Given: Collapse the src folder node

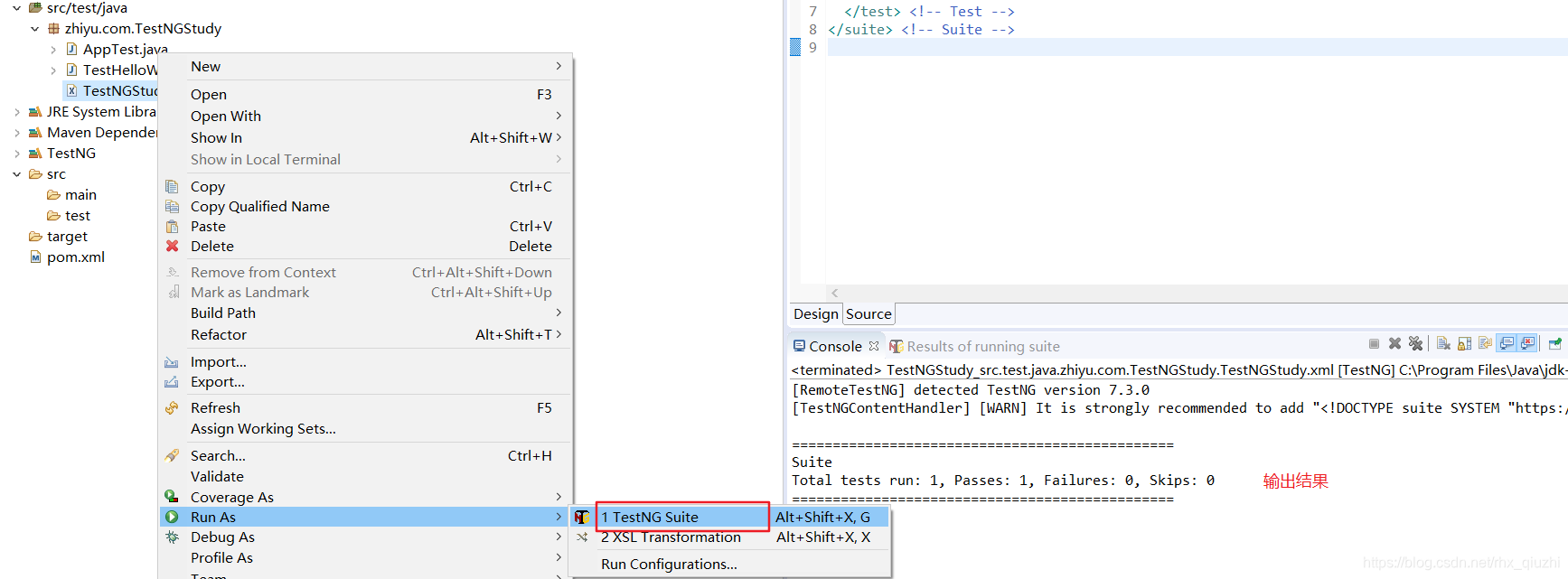Looking at the screenshot, I should point(16,174).
